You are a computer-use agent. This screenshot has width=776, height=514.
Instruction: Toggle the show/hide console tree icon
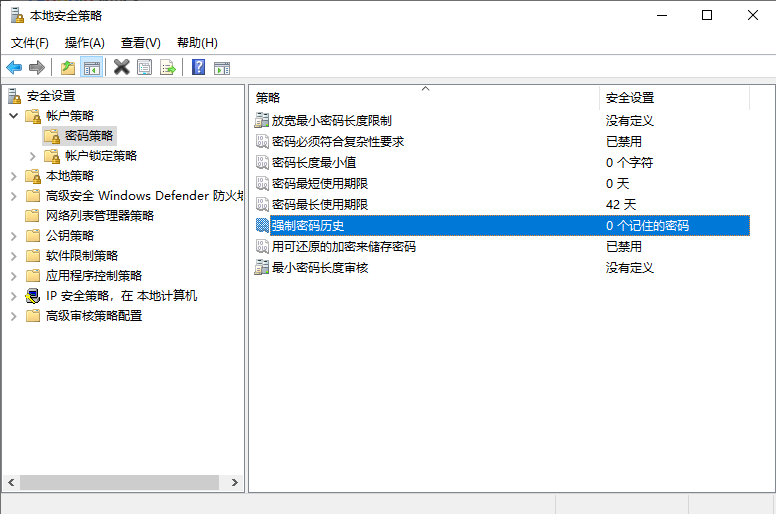pos(92,67)
